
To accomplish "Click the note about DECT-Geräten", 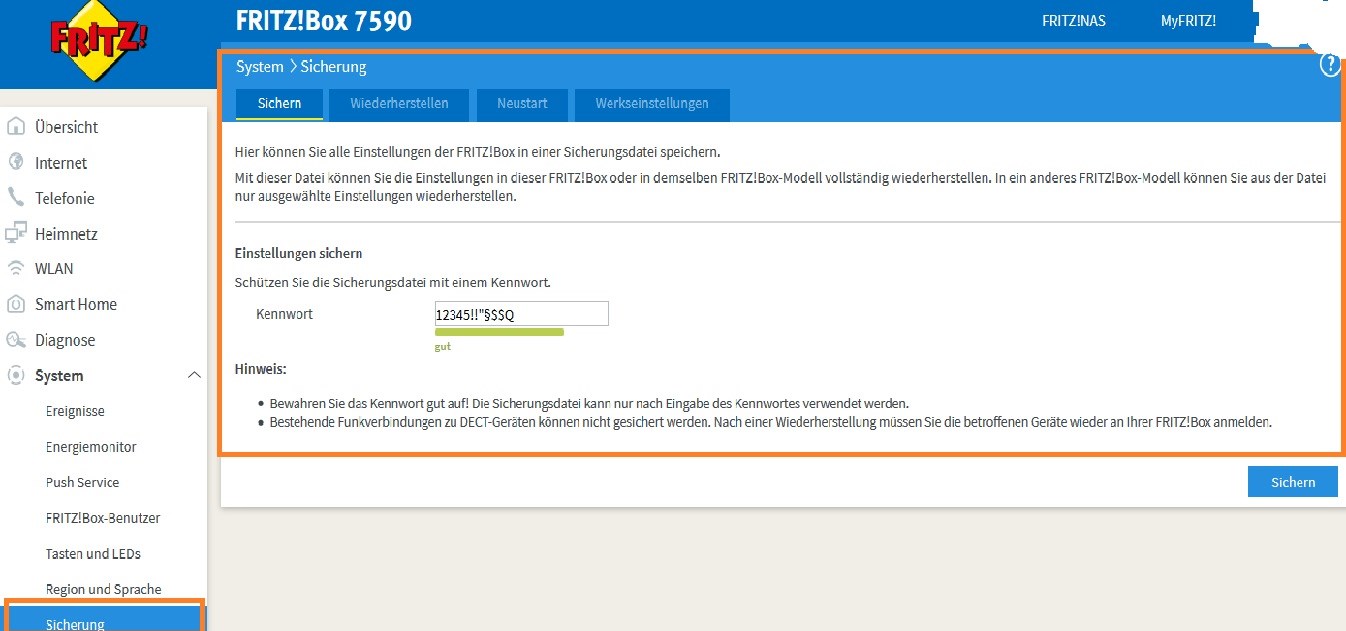I will (x=771, y=423).
